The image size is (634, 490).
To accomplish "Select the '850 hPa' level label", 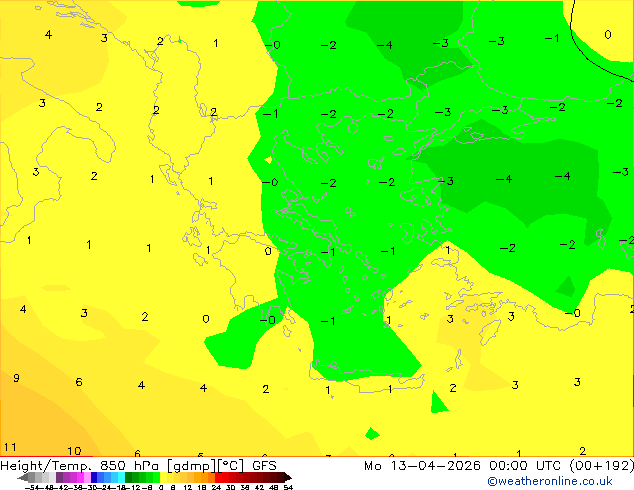I will (129, 466).
